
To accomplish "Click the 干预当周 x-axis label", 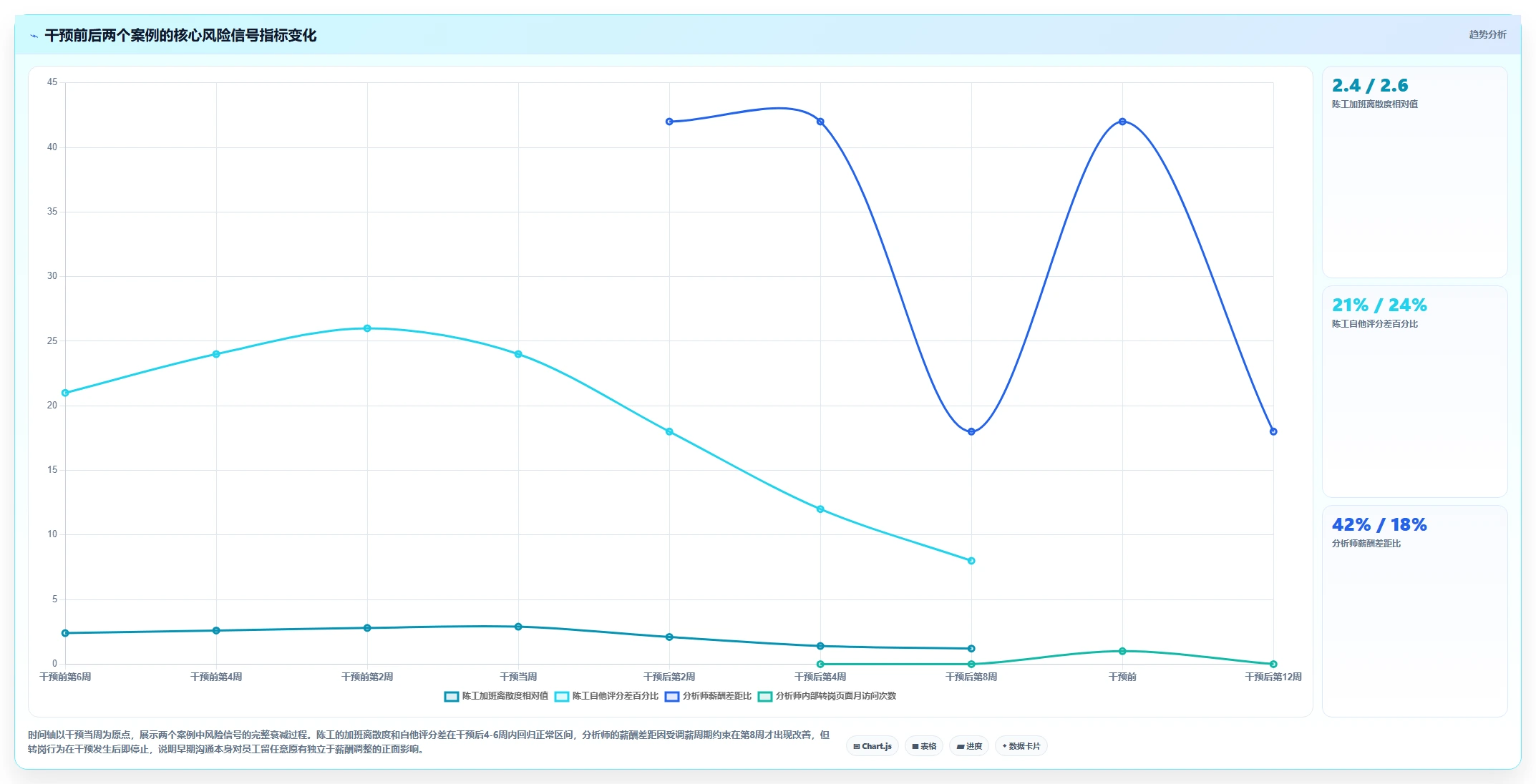I will point(518,677).
